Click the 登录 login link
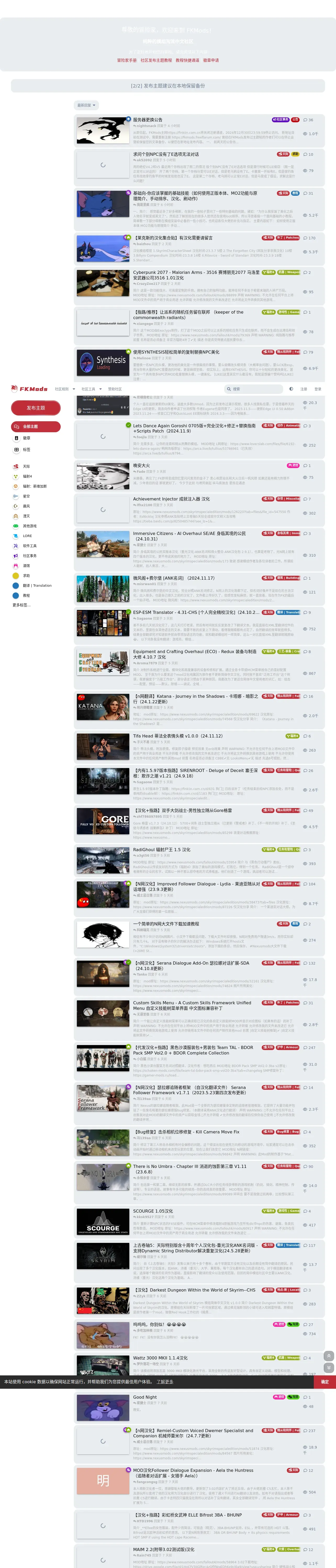Image resolution: width=336 pixels, height=1568 pixels. tap(318, 389)
